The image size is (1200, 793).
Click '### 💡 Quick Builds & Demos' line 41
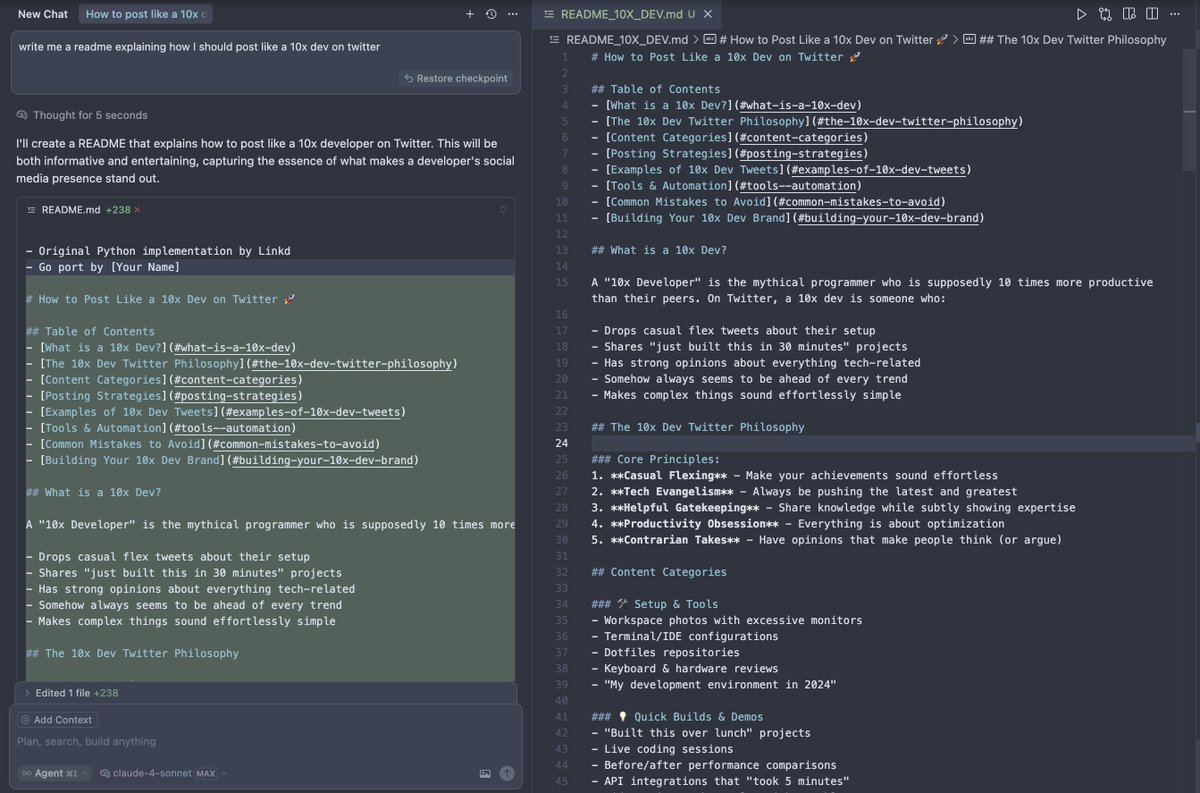pyautogui.click(x=677, y=717)
